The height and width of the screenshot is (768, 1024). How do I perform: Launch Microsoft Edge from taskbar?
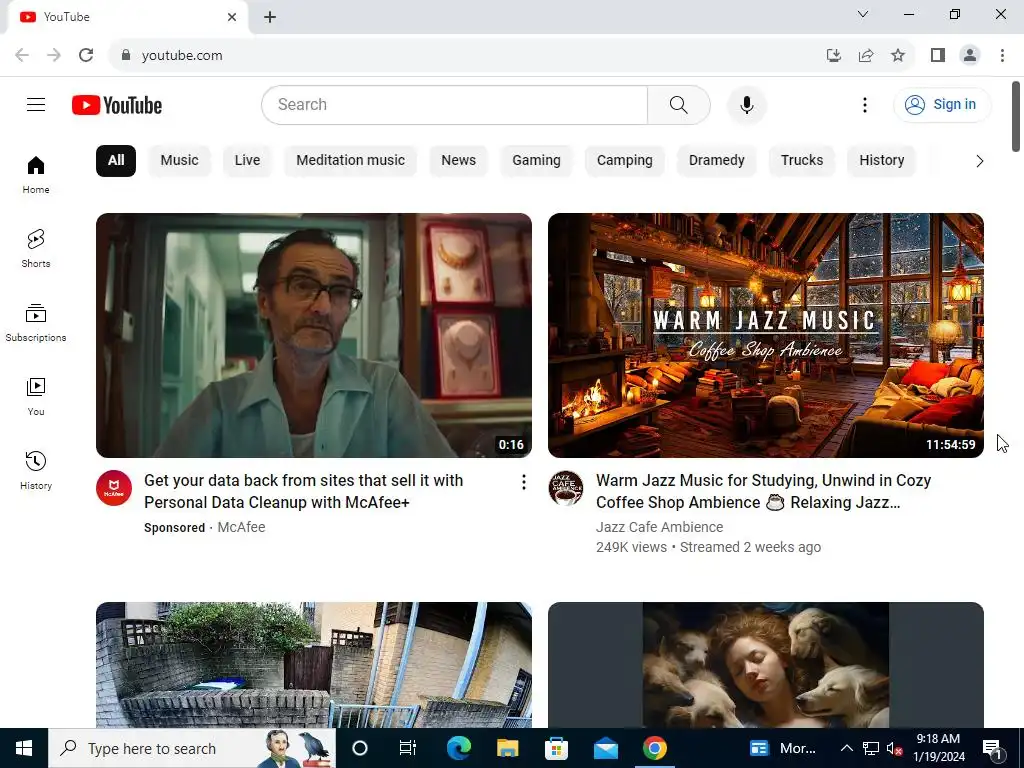coord(458,748)
